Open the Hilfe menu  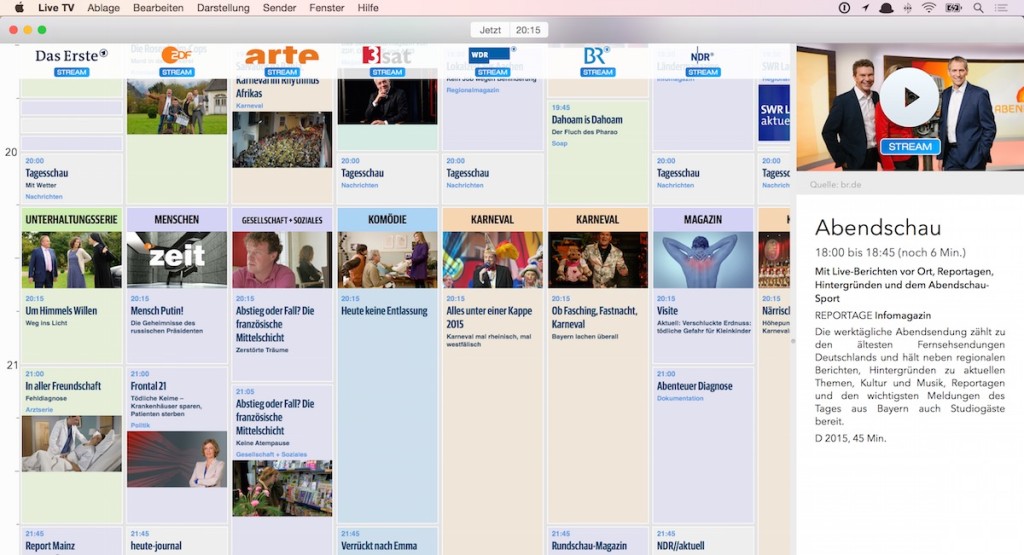point(368,8)
